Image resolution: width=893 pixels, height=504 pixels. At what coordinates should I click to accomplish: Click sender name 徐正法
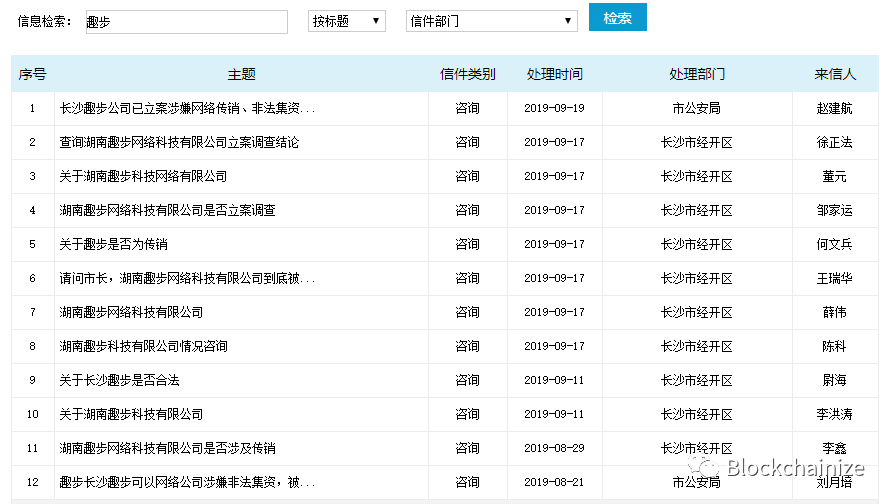click(834, 142)
